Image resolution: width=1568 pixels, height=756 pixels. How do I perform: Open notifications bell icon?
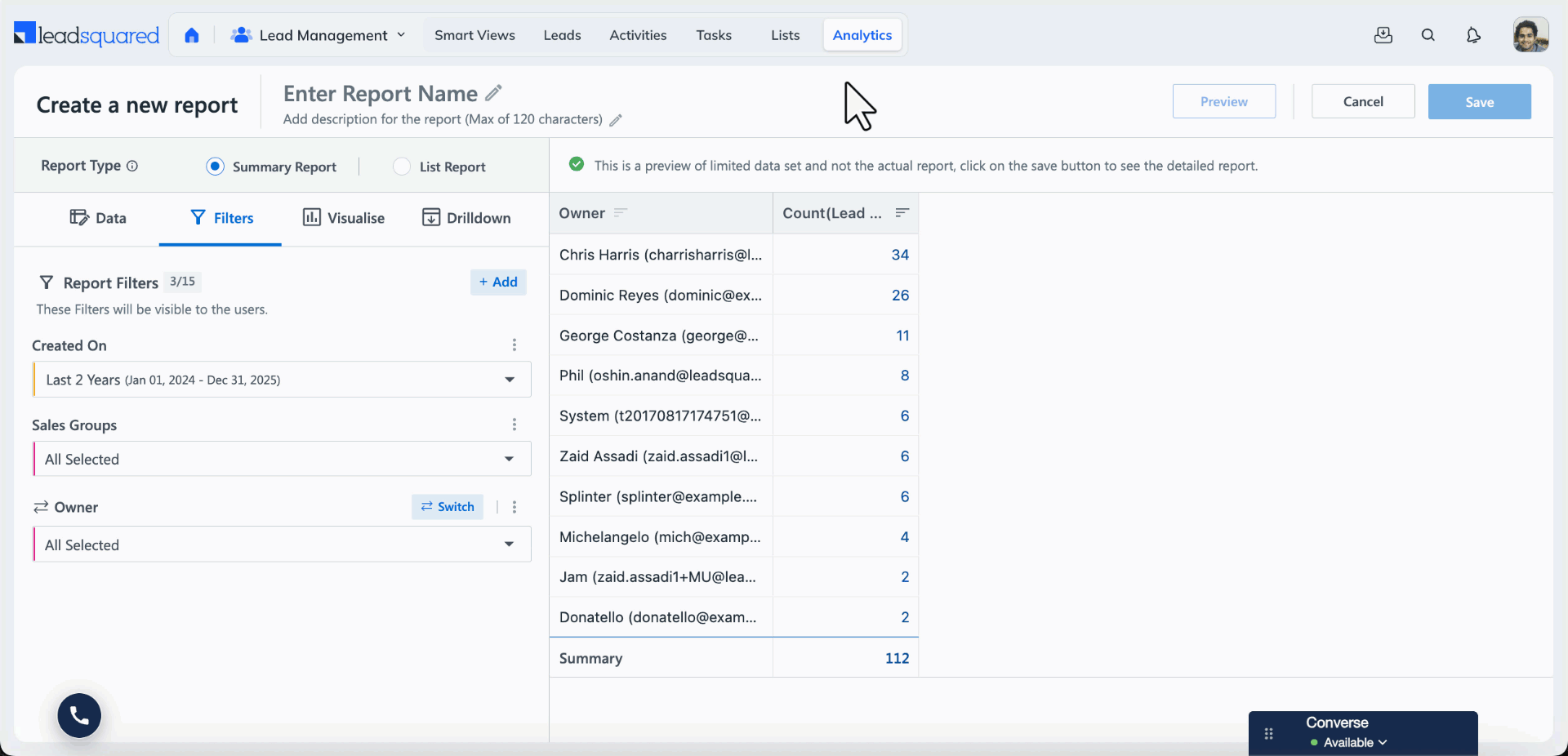pyautogui.click(x=1473, y=35)
